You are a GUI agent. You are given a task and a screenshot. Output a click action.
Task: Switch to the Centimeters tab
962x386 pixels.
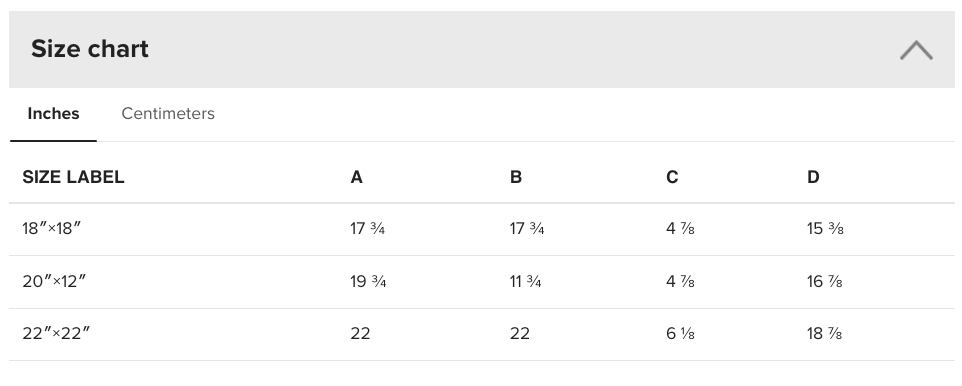tap(168, 114)
